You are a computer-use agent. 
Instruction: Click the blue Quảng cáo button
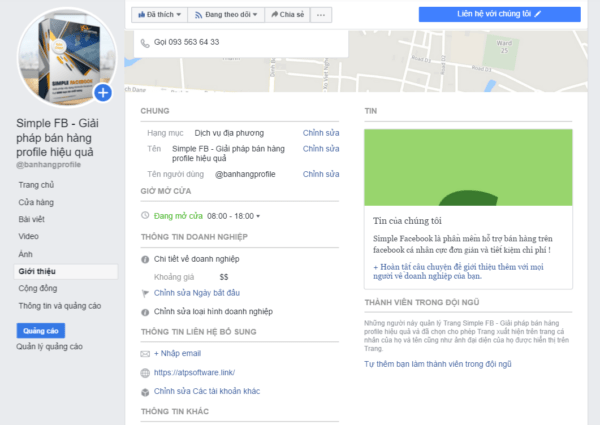41,331
